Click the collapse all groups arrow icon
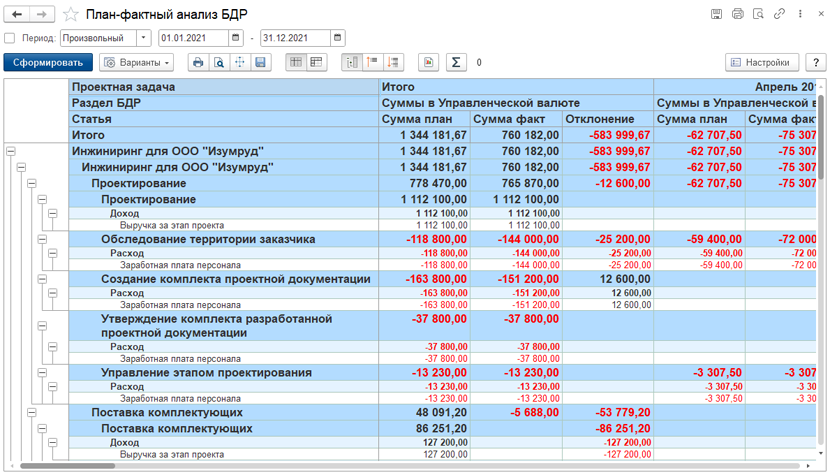 coord(373,62)
